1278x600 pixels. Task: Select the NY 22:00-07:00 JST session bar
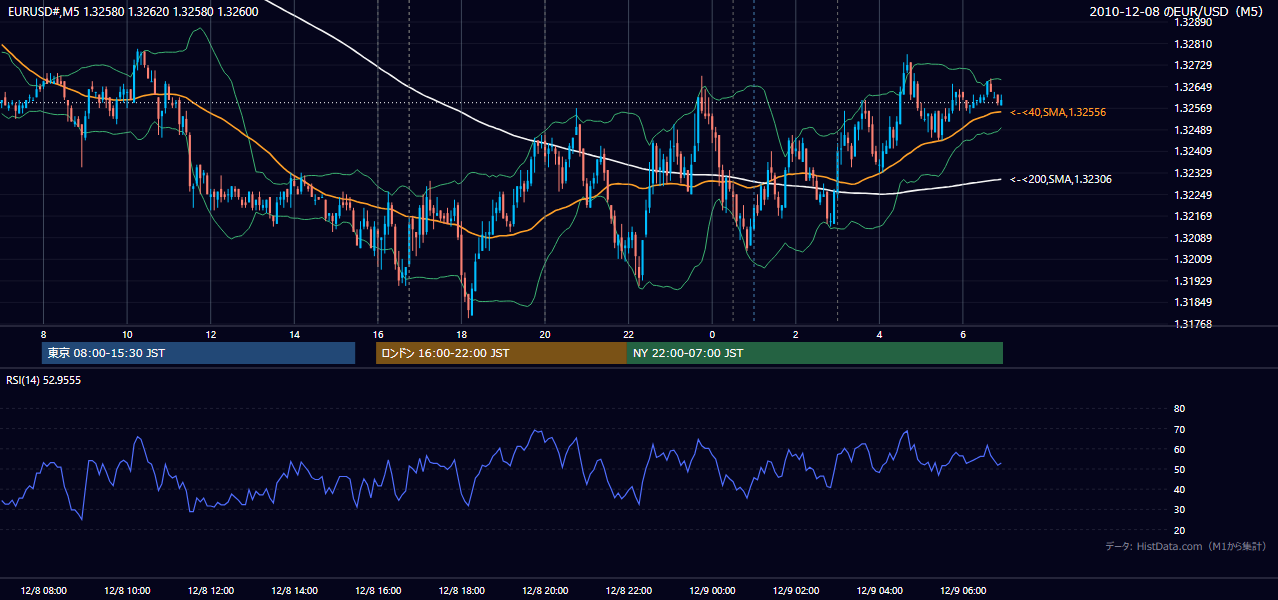click(x=814, y=353)
